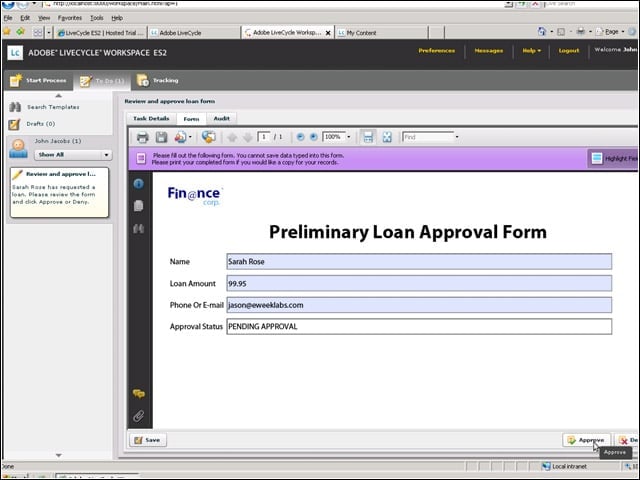Screen dimensions: 640x480
Task: Click the Drafts notepad icon
Action: point(14,124)
